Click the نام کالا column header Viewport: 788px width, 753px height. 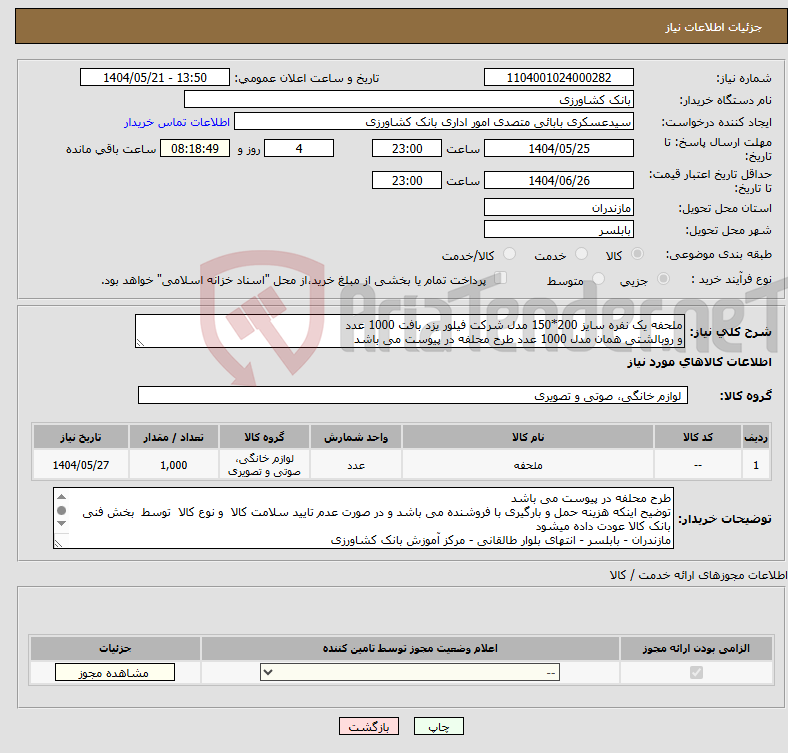click(x=528, y=437)
